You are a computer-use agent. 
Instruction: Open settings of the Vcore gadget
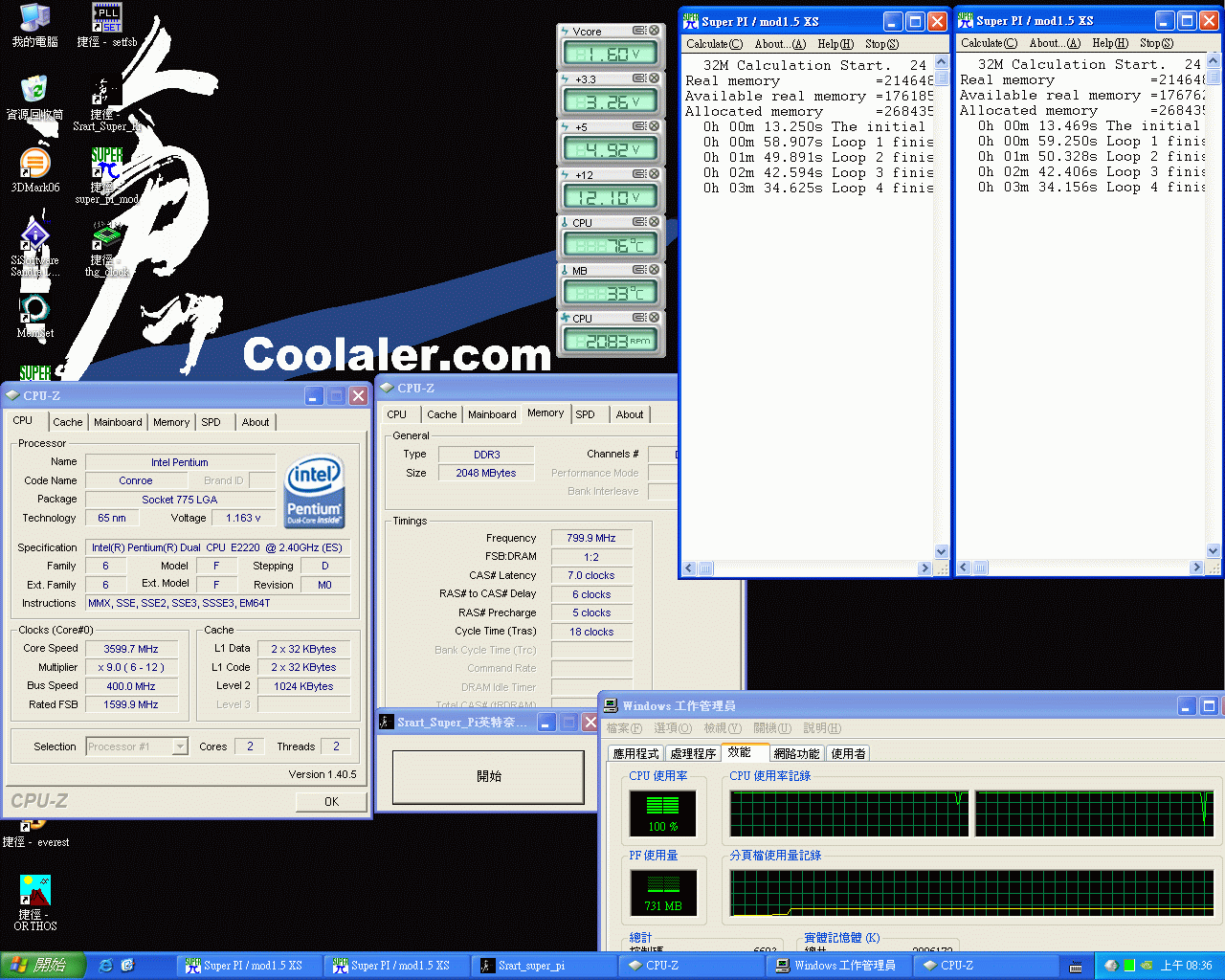point(639,31)
